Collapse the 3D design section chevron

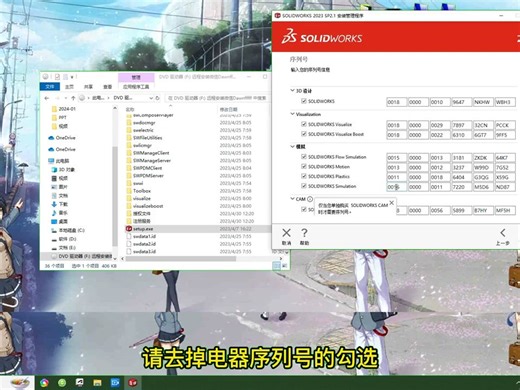click(292, 91)
